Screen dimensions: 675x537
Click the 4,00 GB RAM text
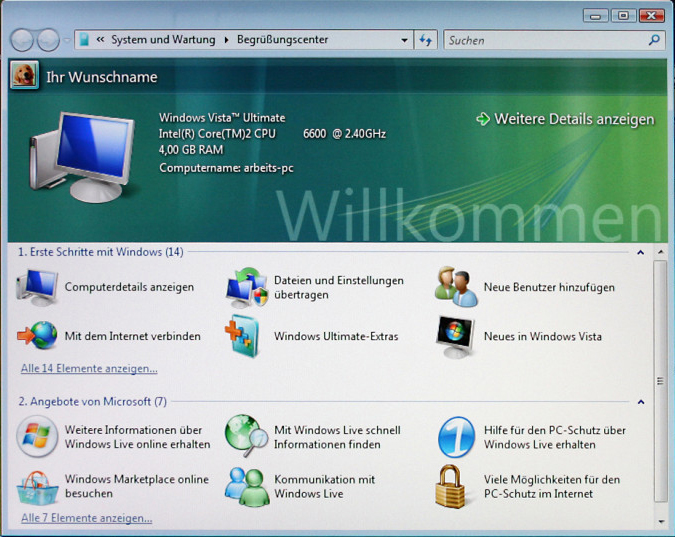click(x=191, y=149)
